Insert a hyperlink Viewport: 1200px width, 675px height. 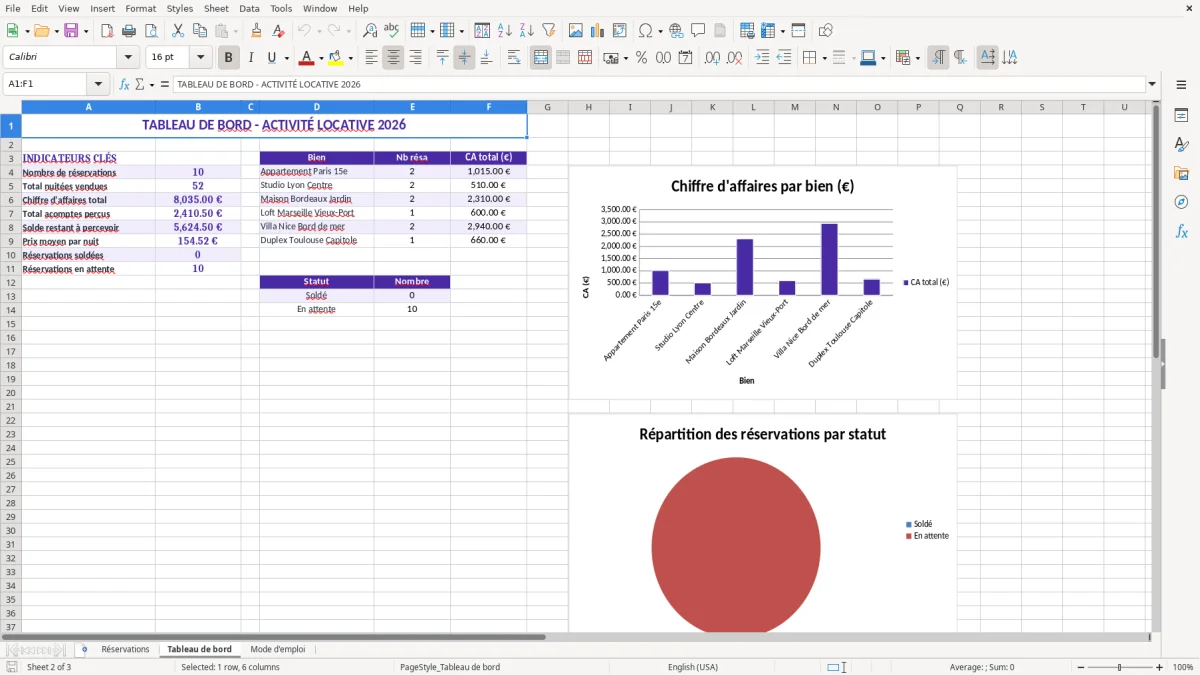tap(676, 31)
